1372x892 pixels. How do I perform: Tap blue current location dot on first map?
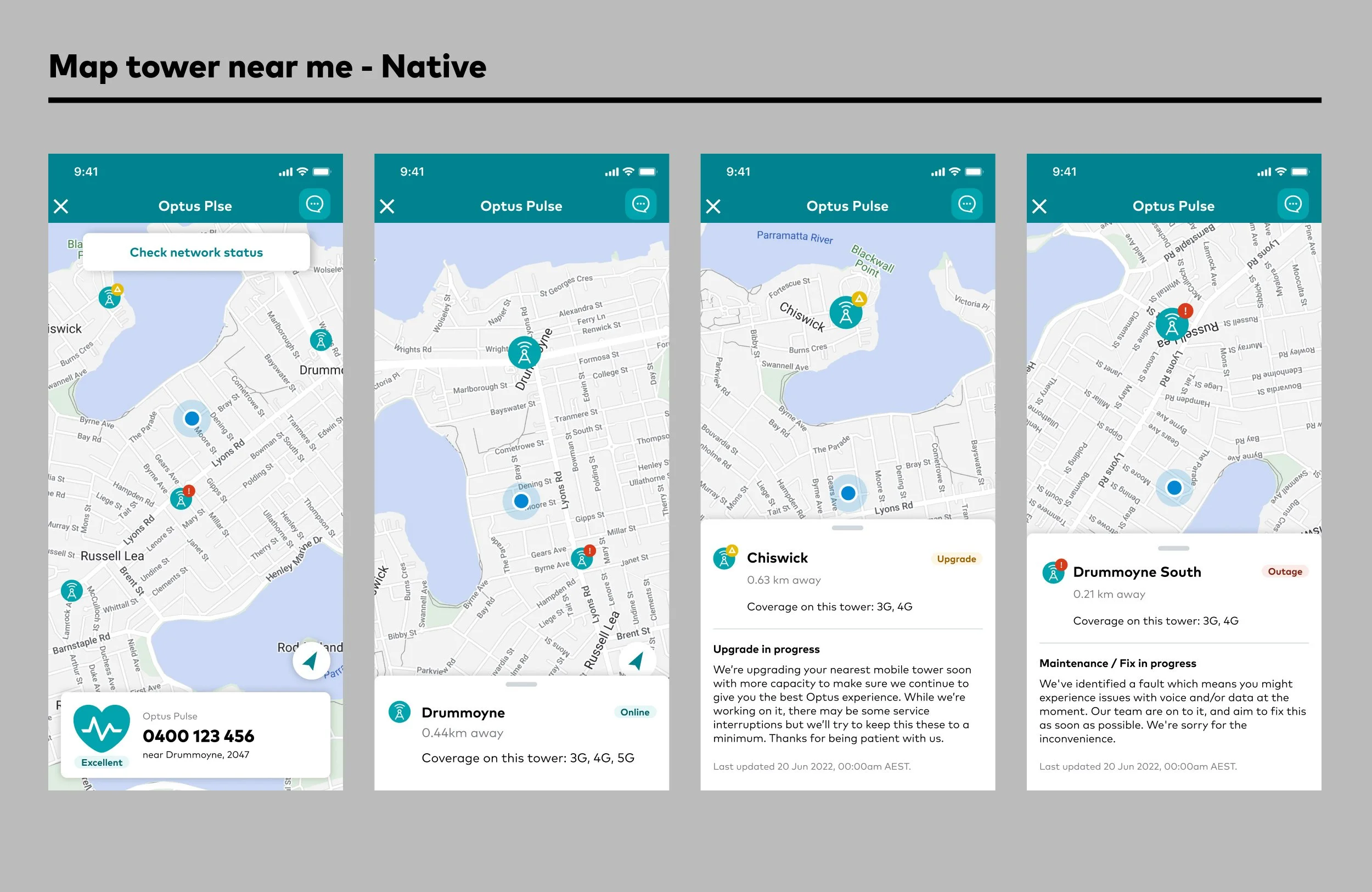tap(192, 418)
